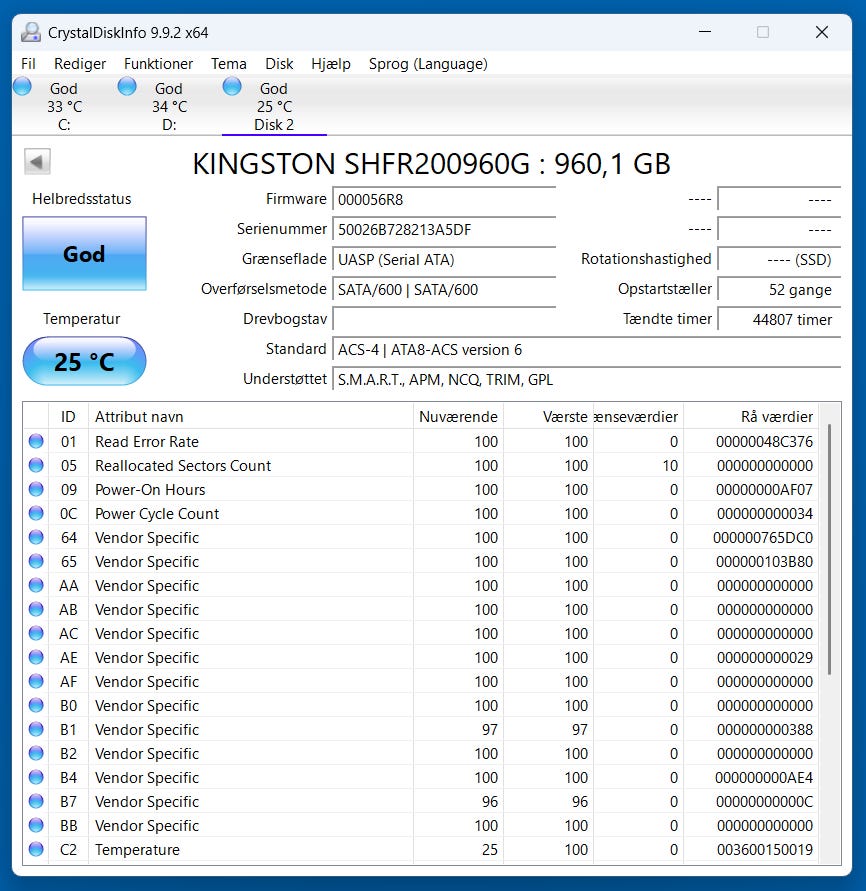866x891 pixels.
Task: Click status orb for attribute ID AE
Action: [36, 657]
